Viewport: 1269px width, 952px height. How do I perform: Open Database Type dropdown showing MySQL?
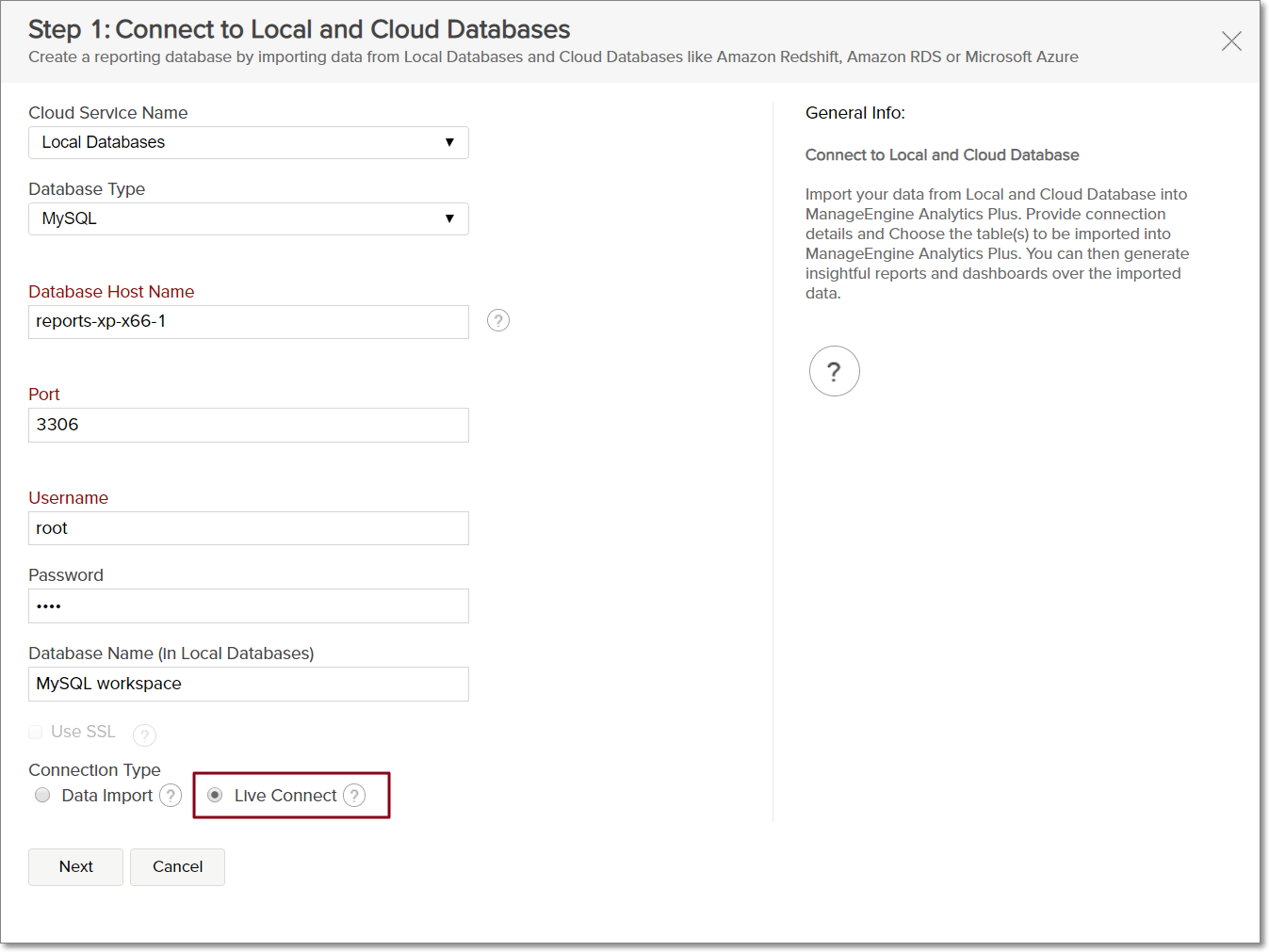click(249, 218)
